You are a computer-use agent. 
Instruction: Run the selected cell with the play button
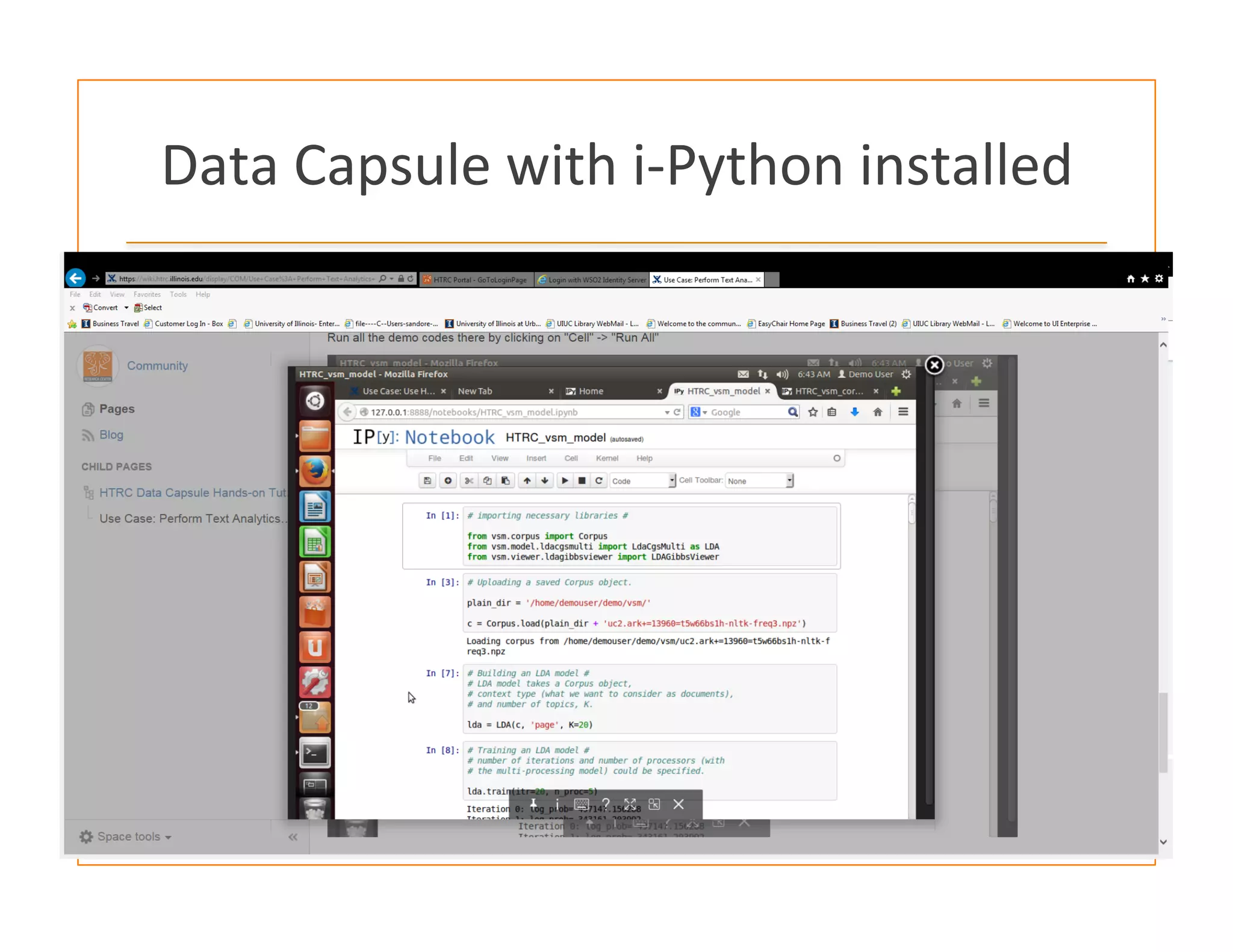[x=565, y=481]
